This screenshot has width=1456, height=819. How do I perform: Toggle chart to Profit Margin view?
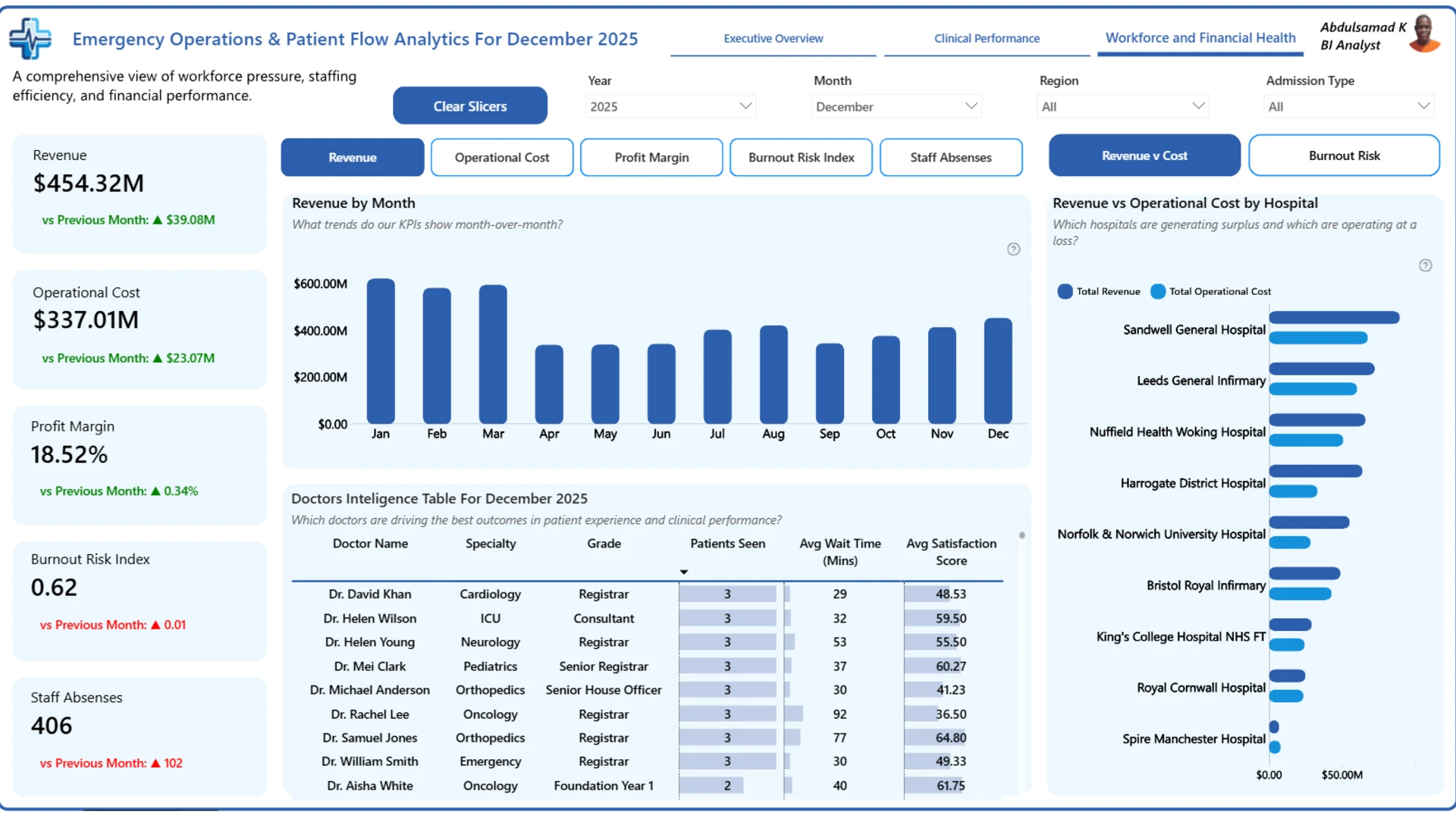coord(651,157)
